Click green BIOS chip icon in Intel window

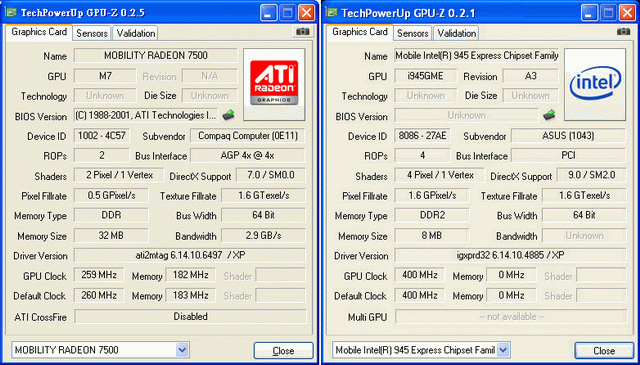pyautogui.click(x=549, y=116)
